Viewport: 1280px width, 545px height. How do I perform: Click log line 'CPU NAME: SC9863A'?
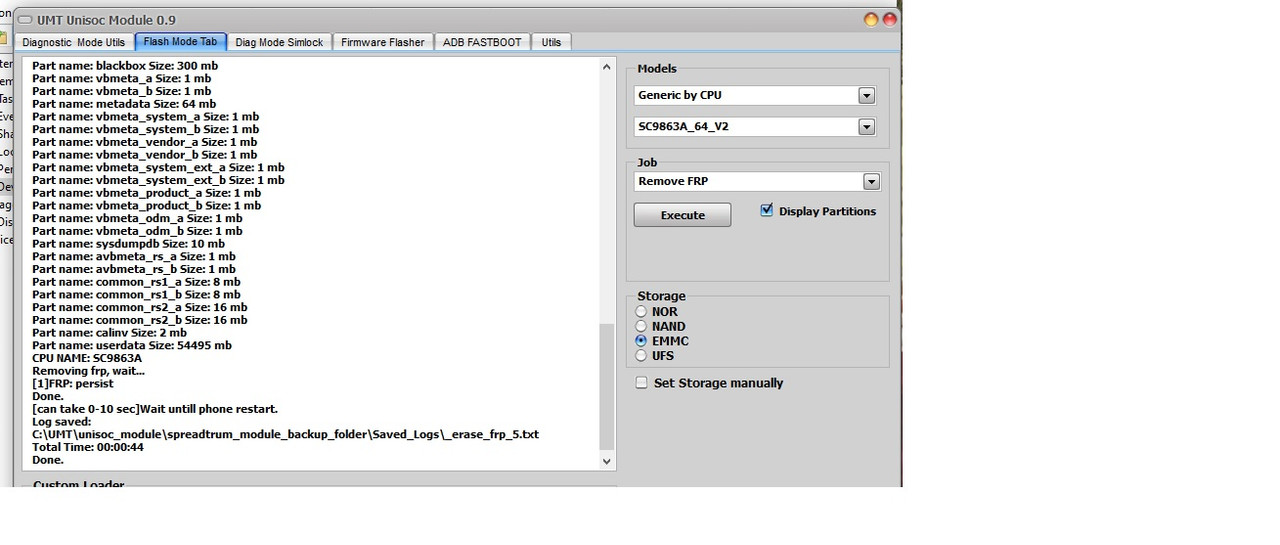tap(87, 358)
